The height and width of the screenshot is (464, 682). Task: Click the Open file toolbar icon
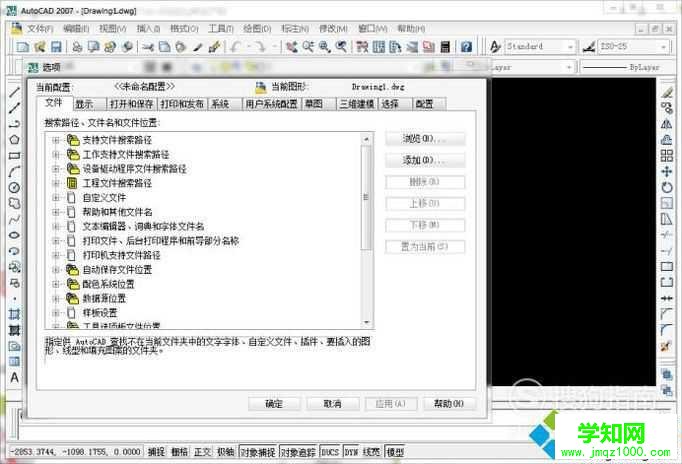(40, 47)
